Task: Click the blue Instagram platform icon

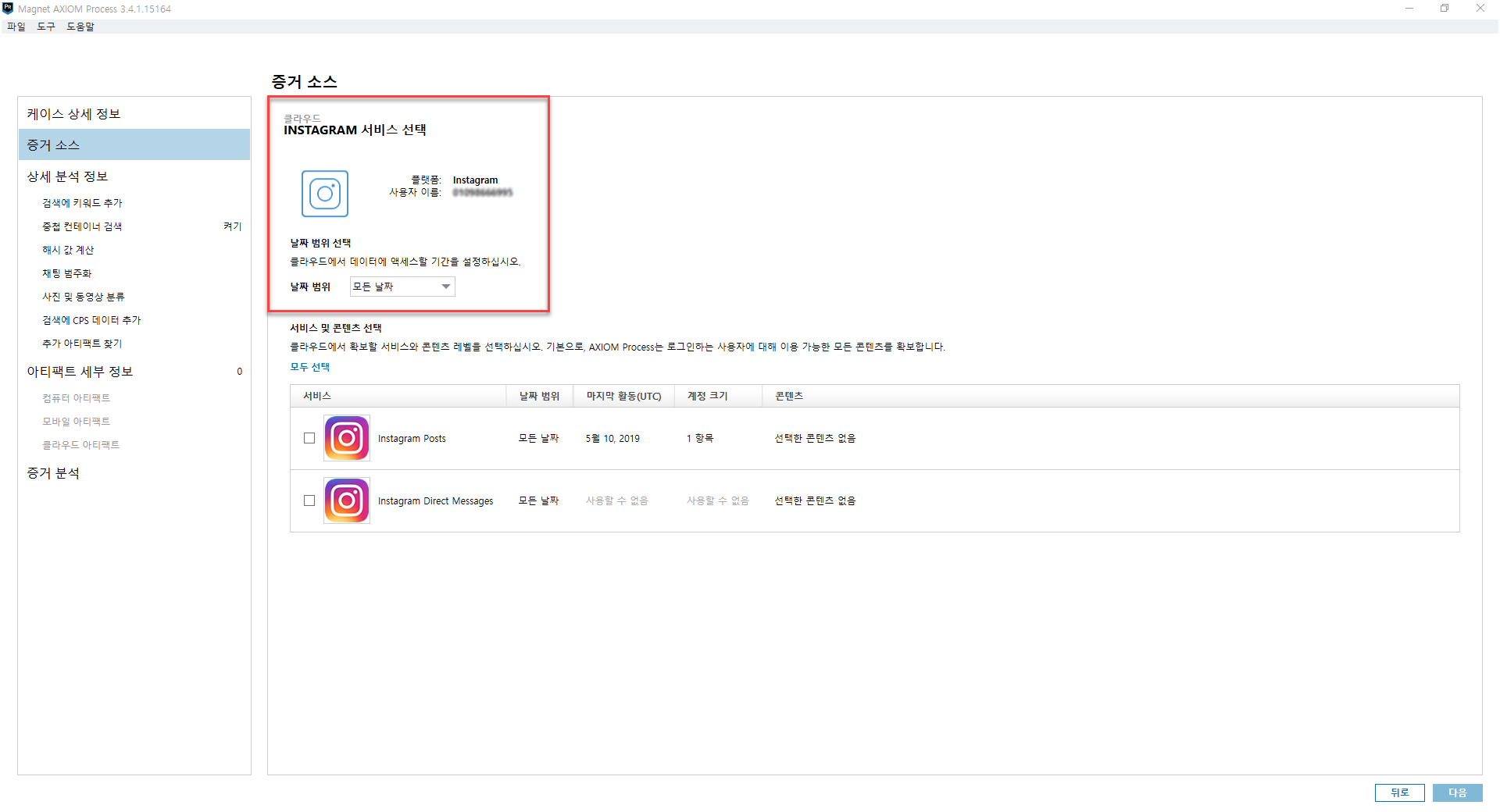Action: pyautogui.click(x=325, y=194)
